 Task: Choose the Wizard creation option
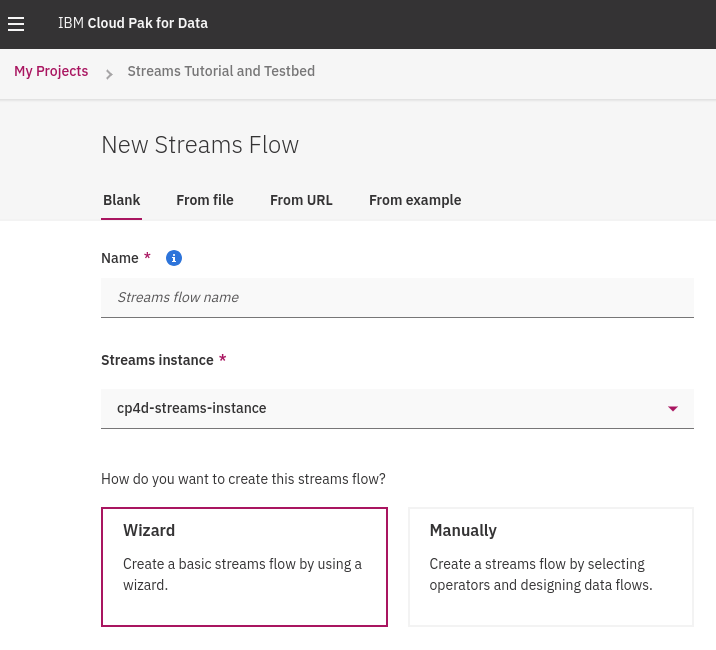point(244,566)
